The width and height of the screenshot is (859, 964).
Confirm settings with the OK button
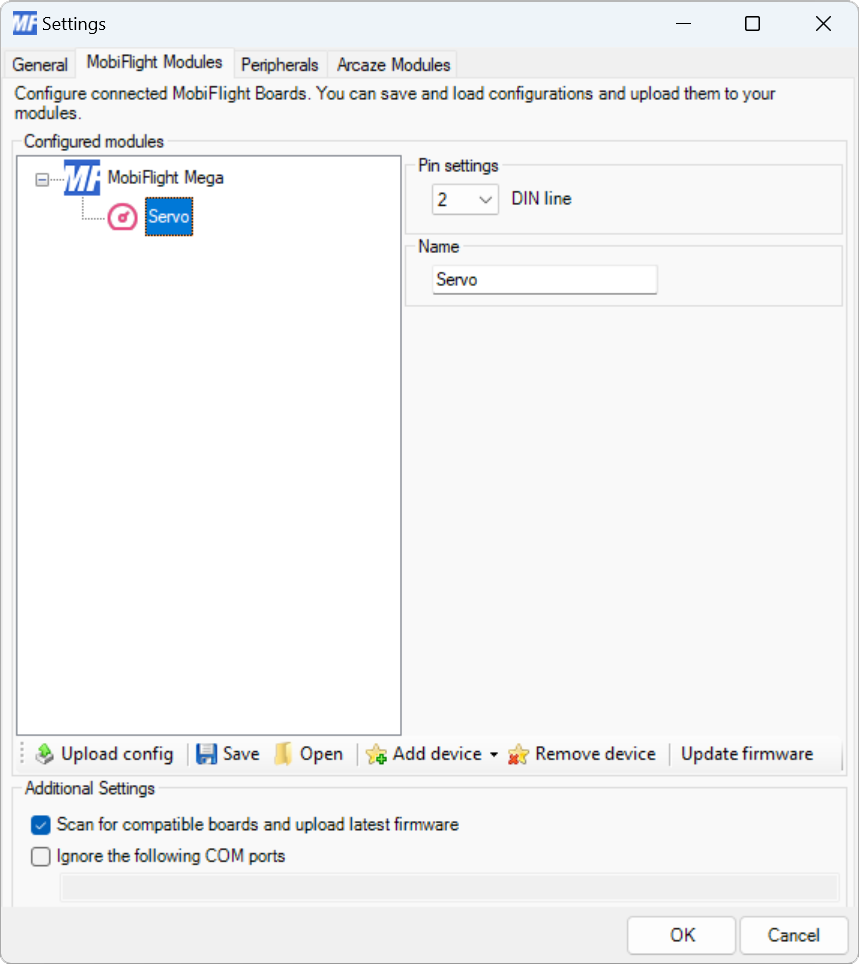[680, 935]
